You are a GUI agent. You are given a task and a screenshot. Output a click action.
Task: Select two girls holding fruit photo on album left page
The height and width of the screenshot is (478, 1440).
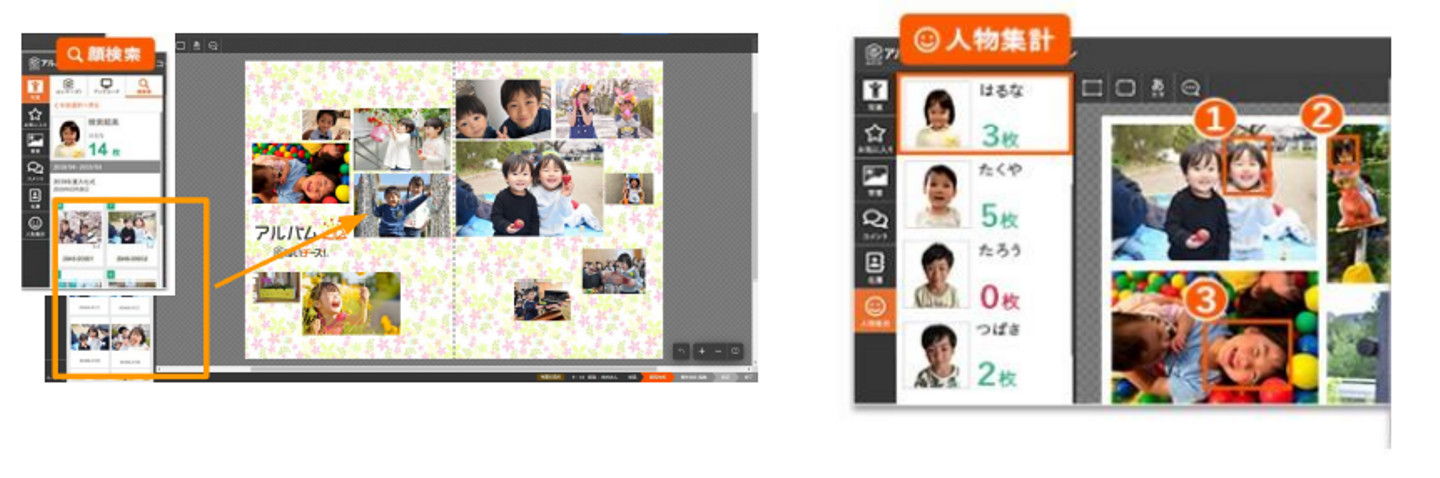pos(401,140)
